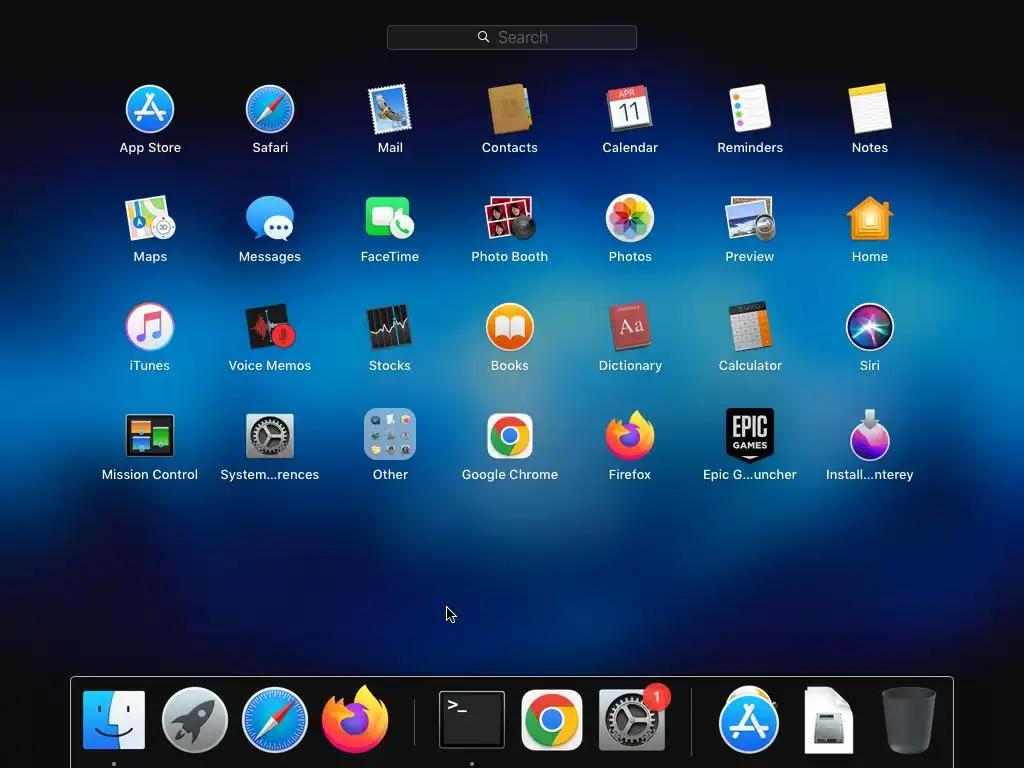Open Contacts app
The width and height of the screenshot is (1024, 768).
pyautogui.click(x=509, y=109)
